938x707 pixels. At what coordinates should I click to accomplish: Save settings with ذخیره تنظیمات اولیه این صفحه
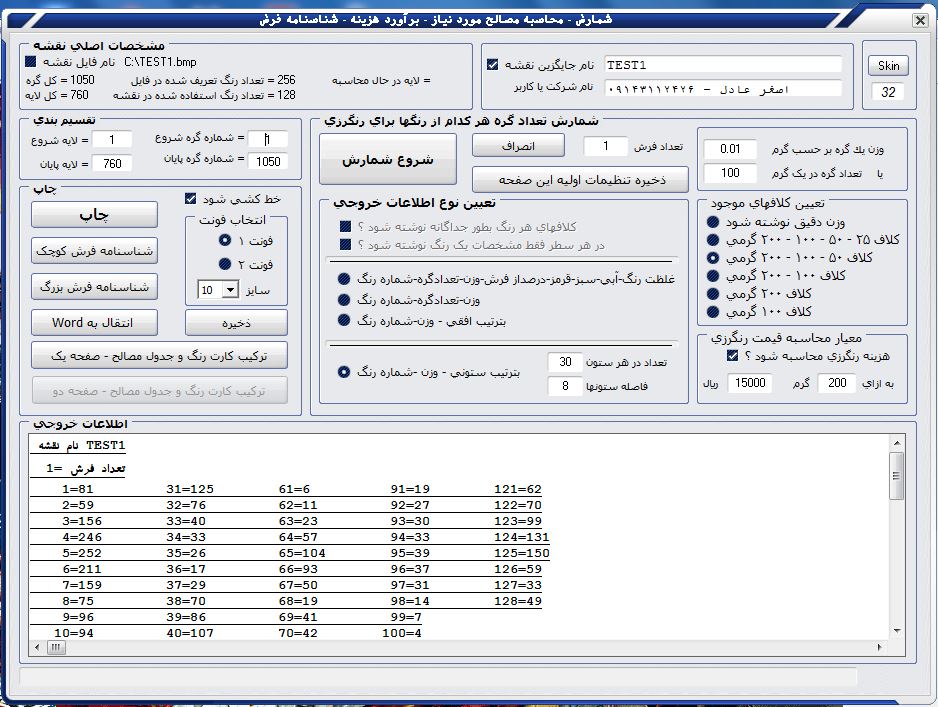coord(581,180)
